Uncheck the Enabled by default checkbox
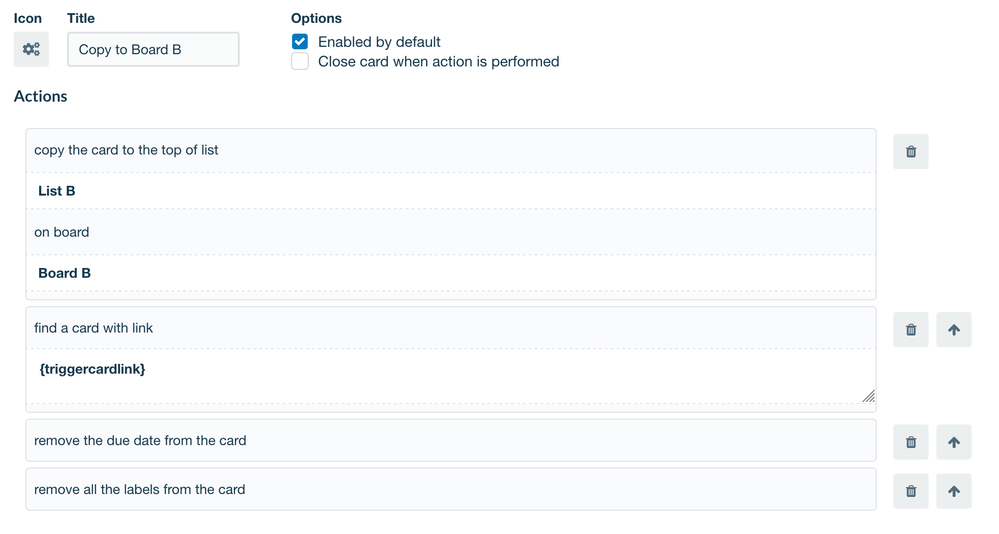The image size is (999, 534). pos(300,42)
